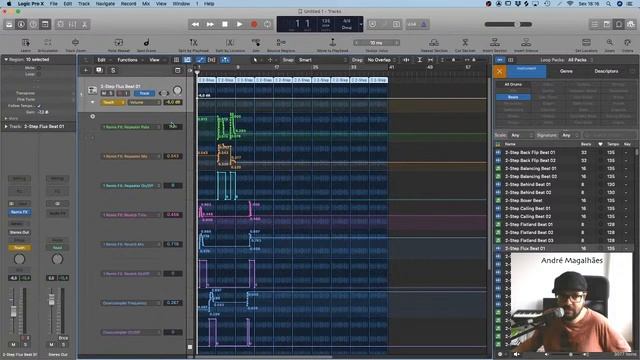Select the Instrument tab in Loop Browser

click(x=526, y=71)
